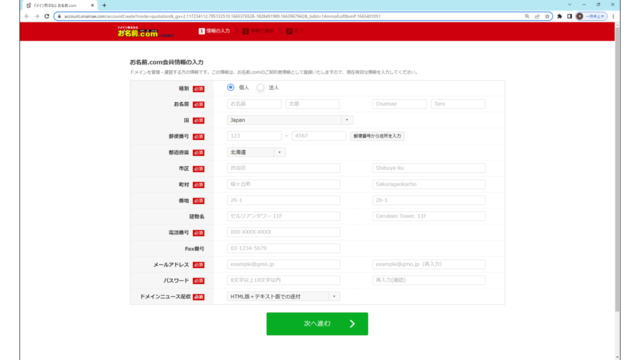Click the お名前.com会員情報の入力 heading
Image resolution: width=640 pixels, height=360 pixels.
167,62
